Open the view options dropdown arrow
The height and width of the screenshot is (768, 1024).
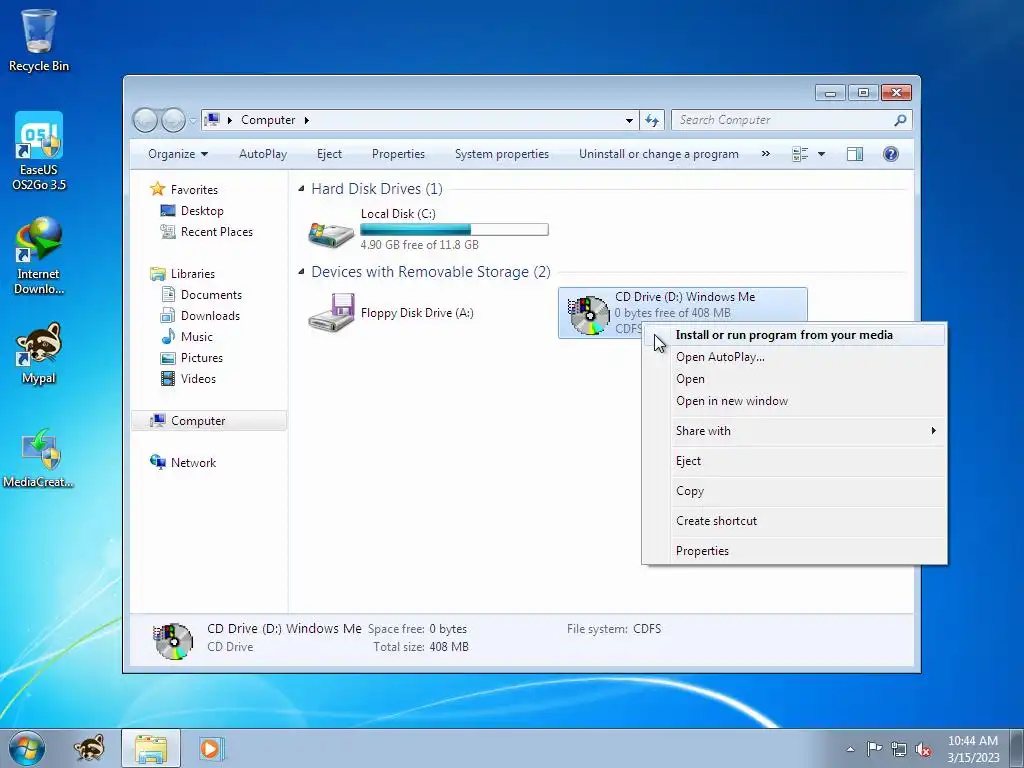[822, 154]
